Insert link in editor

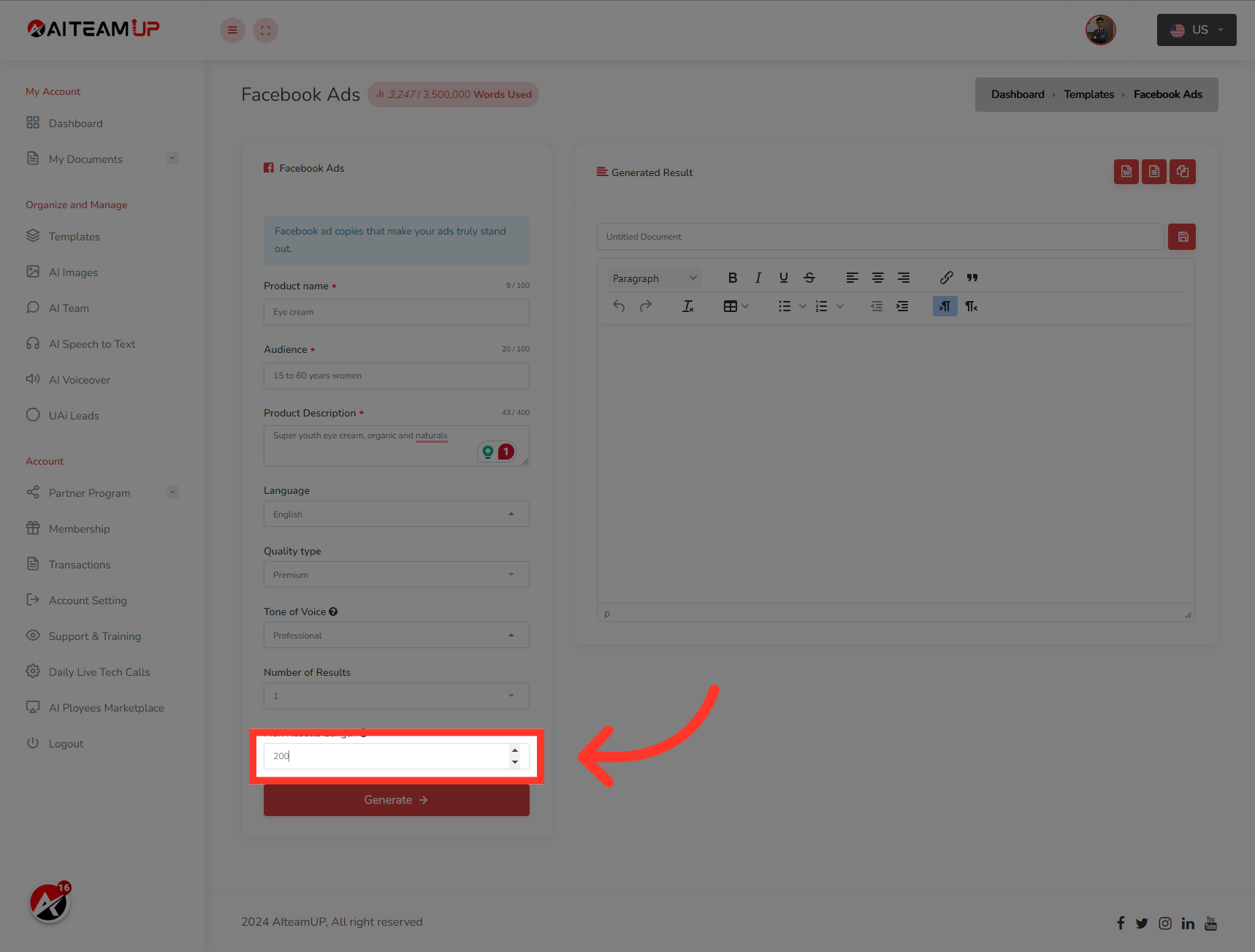pyautogui.click(x=946, y=278)
